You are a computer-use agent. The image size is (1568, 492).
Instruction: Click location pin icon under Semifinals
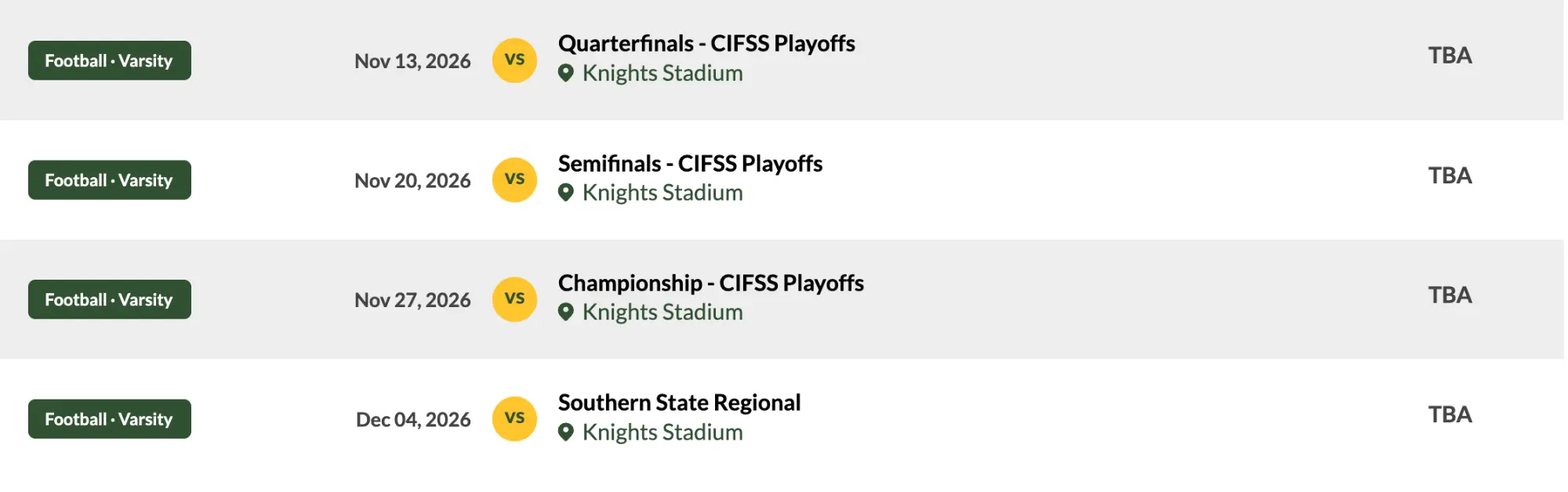pyautogui.click(x=566, y=193)
